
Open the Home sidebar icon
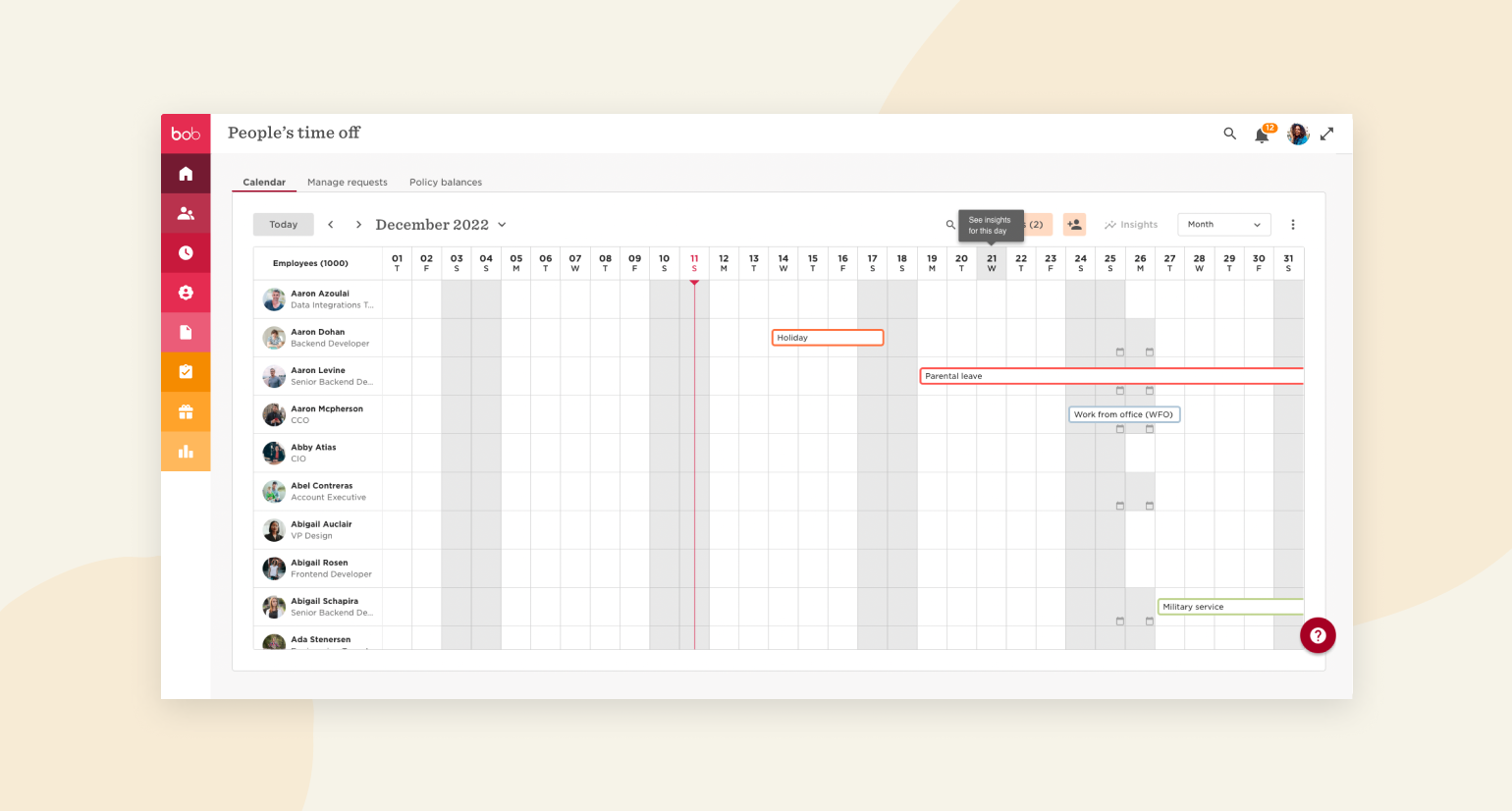point(186,174)
